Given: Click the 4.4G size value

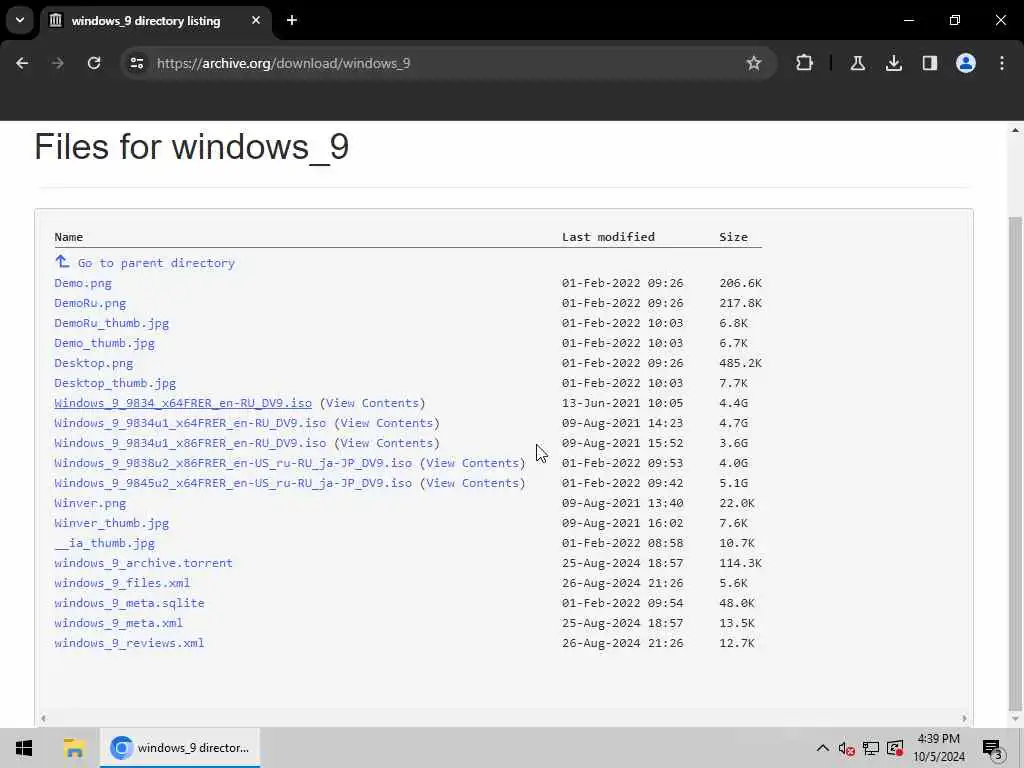Looking at the screenshot, I should (733, 403).
